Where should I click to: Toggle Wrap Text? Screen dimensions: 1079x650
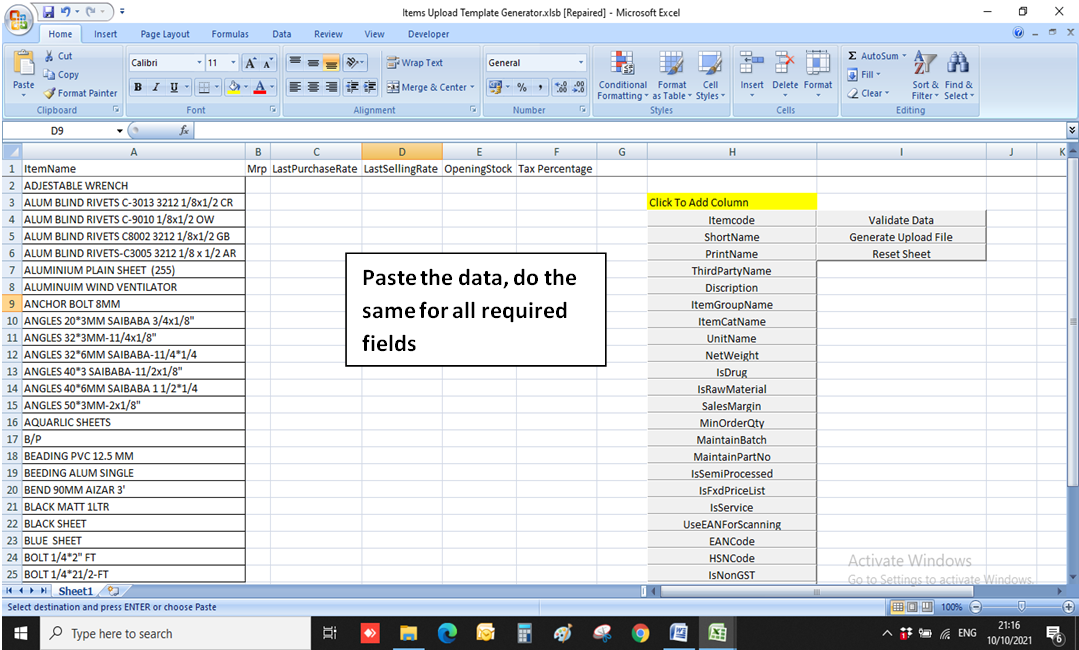click(420, 62)
